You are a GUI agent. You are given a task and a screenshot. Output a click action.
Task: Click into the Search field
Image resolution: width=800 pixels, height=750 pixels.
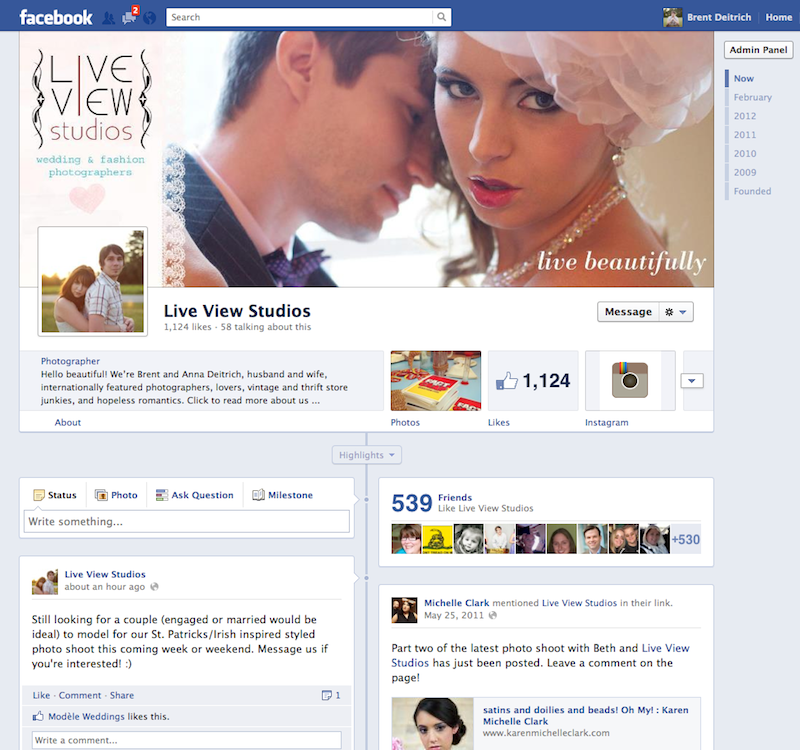point(299,17)
